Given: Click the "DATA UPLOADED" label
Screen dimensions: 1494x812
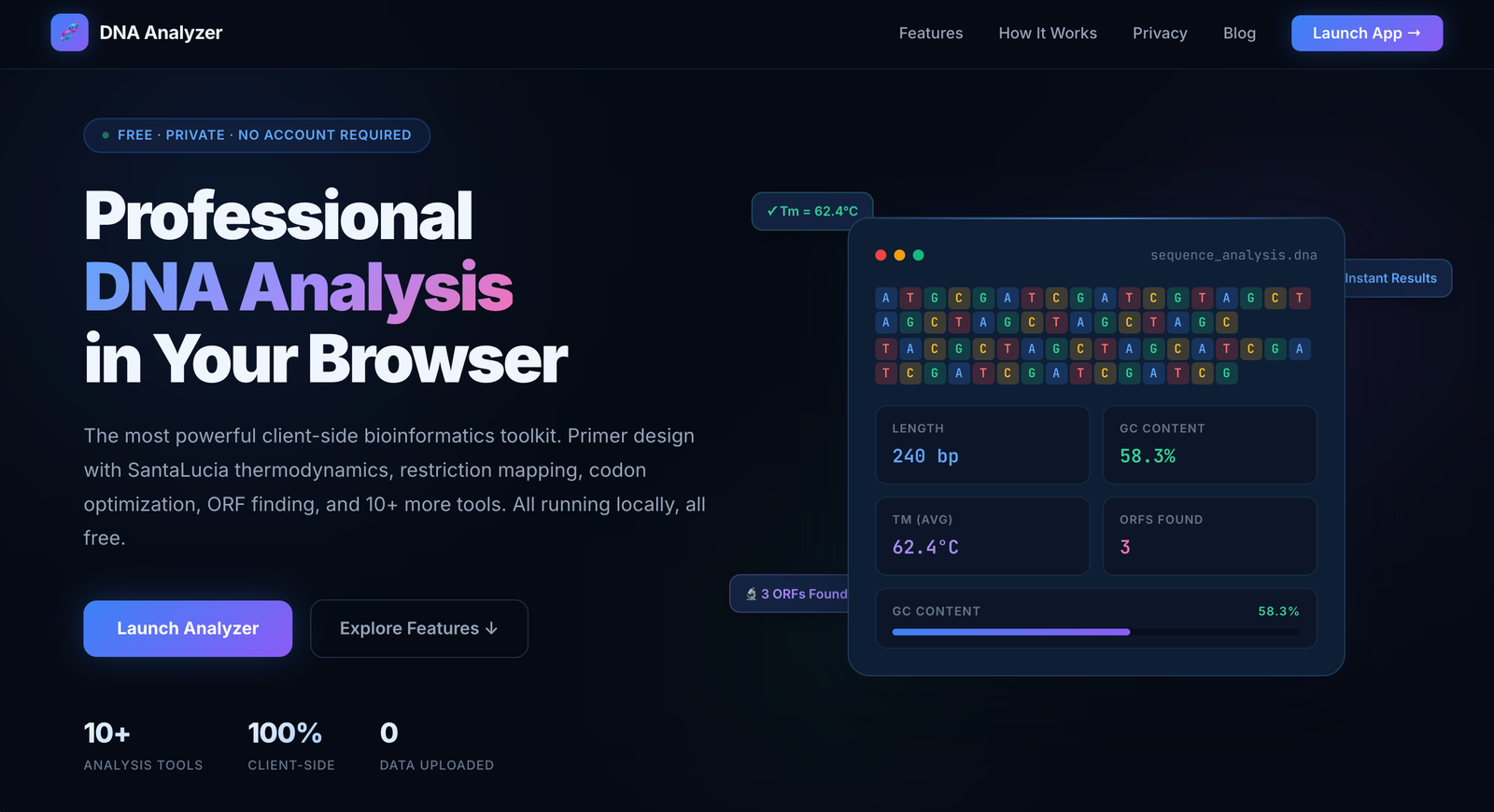Looking at the screenshot, I should click(x=437, y=765).
